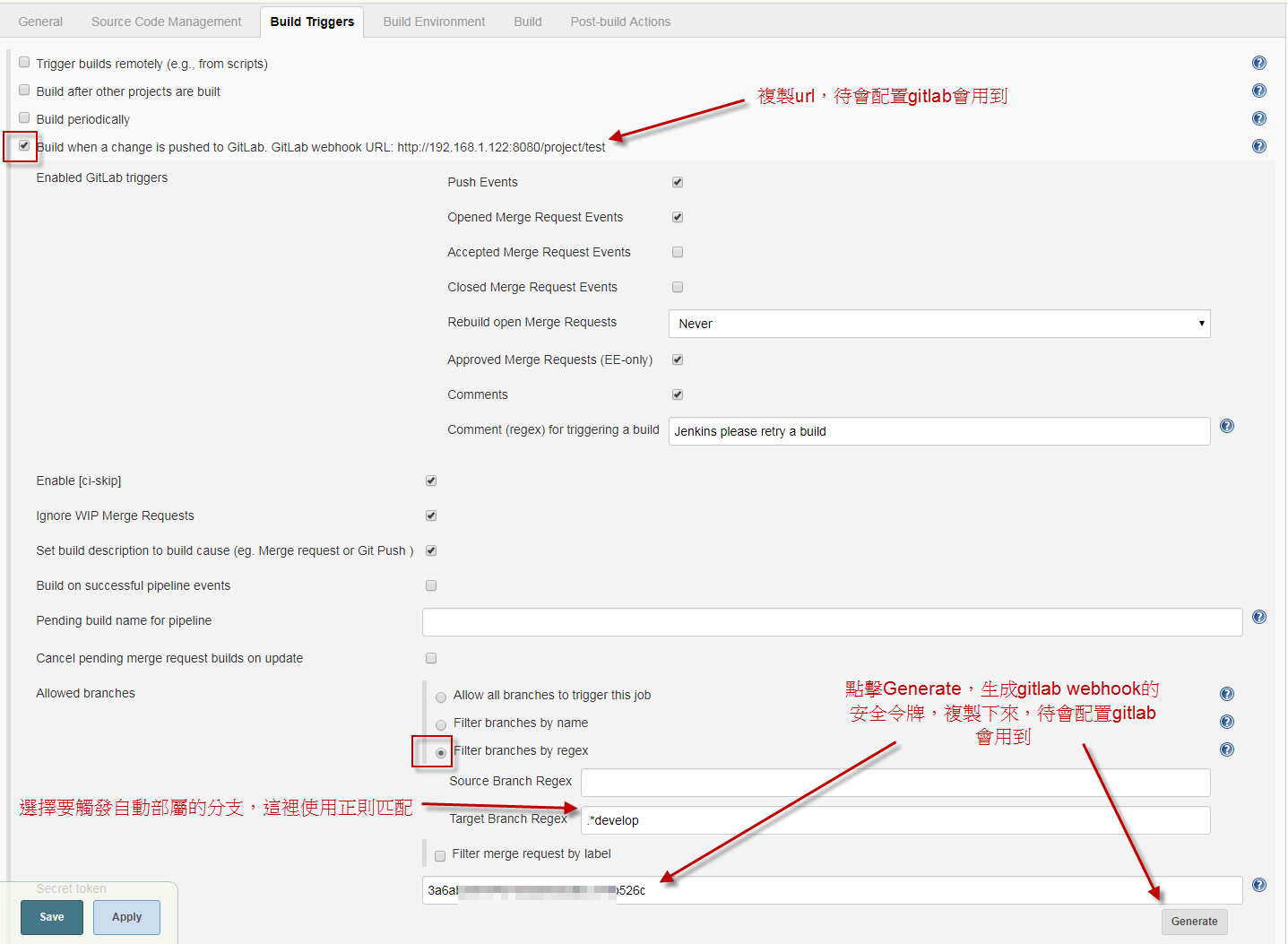Uncheck Build when change pushed to GitLab
This screenshot has width=1288, height=944.
click(x=24, y=145)
